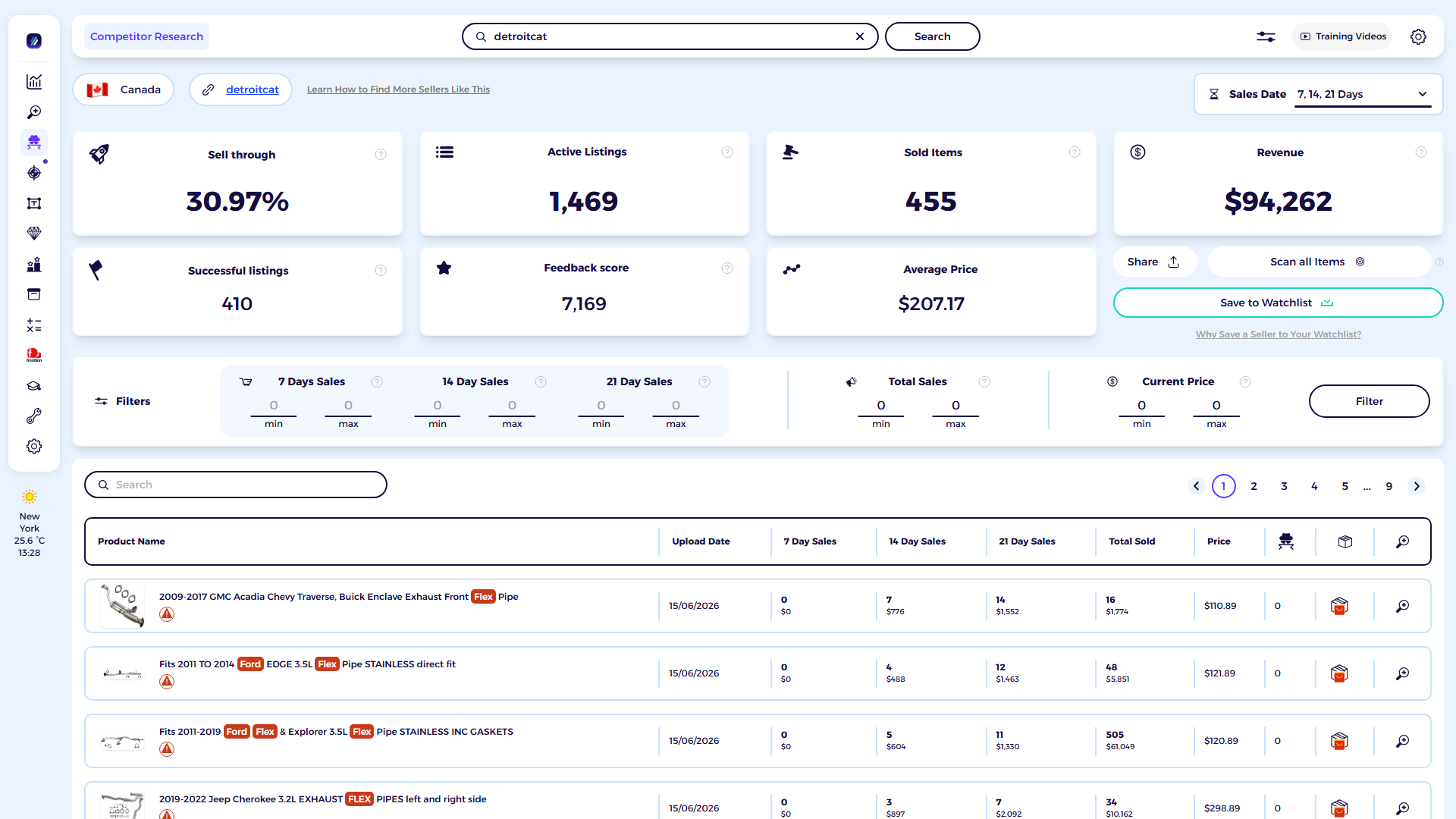Click Total Sales min input
1456x819 pixels.
[881, 406]
